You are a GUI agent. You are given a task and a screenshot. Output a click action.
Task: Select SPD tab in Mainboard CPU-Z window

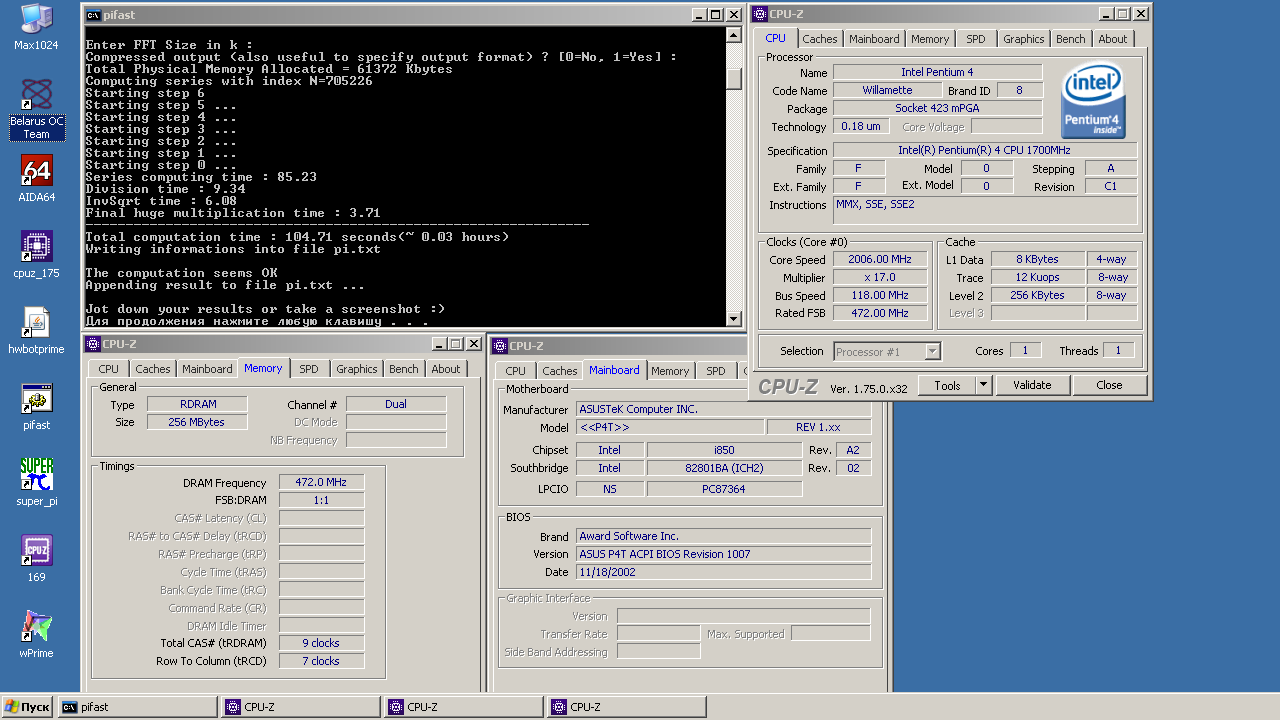(x=716, y=371)
